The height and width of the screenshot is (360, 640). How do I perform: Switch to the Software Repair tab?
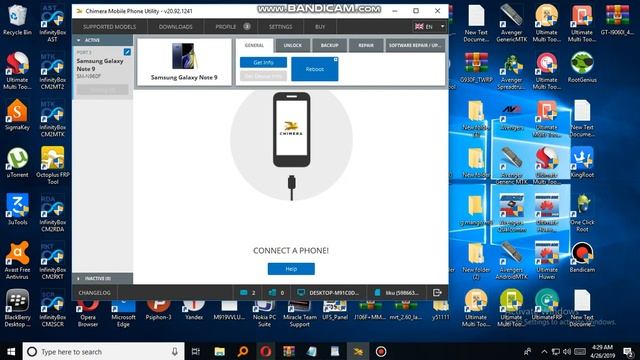pos(415,45)
